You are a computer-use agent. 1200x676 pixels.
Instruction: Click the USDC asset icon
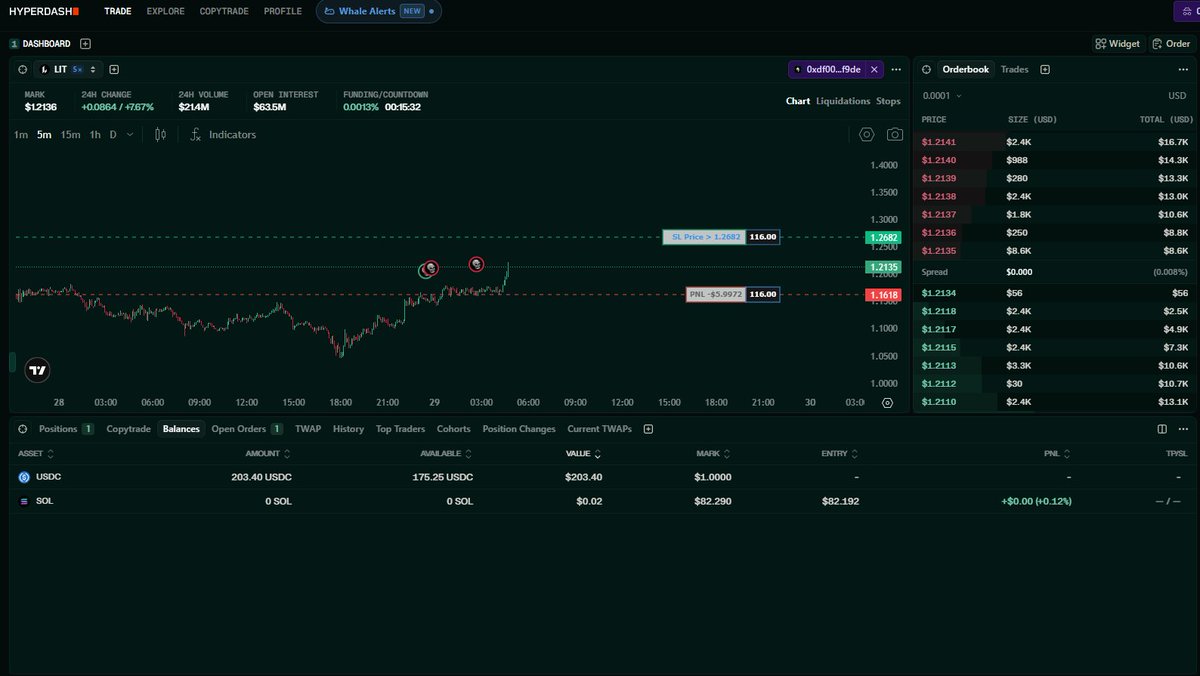point(24,477)
